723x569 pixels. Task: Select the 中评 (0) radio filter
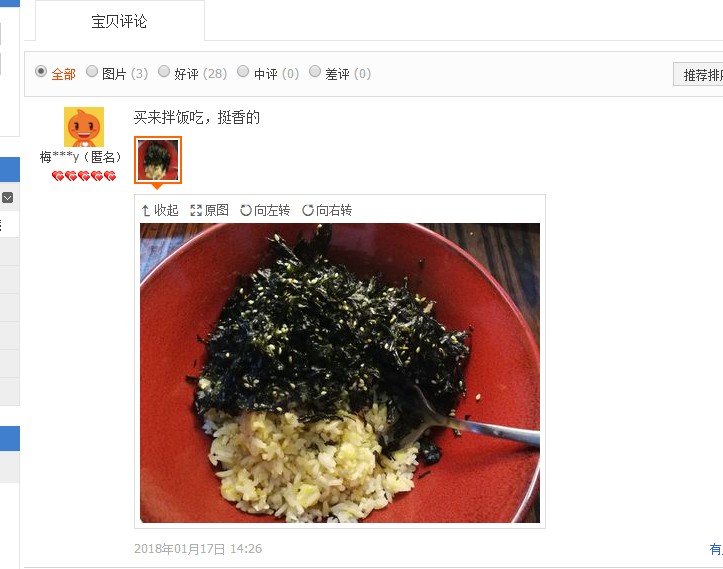pos(243,71)
